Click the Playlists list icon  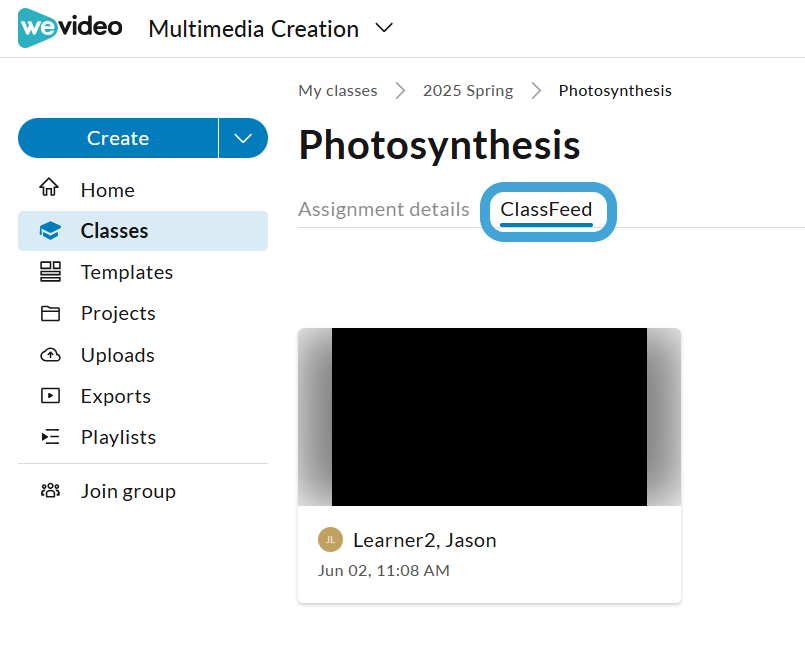(x=50, y=437)
